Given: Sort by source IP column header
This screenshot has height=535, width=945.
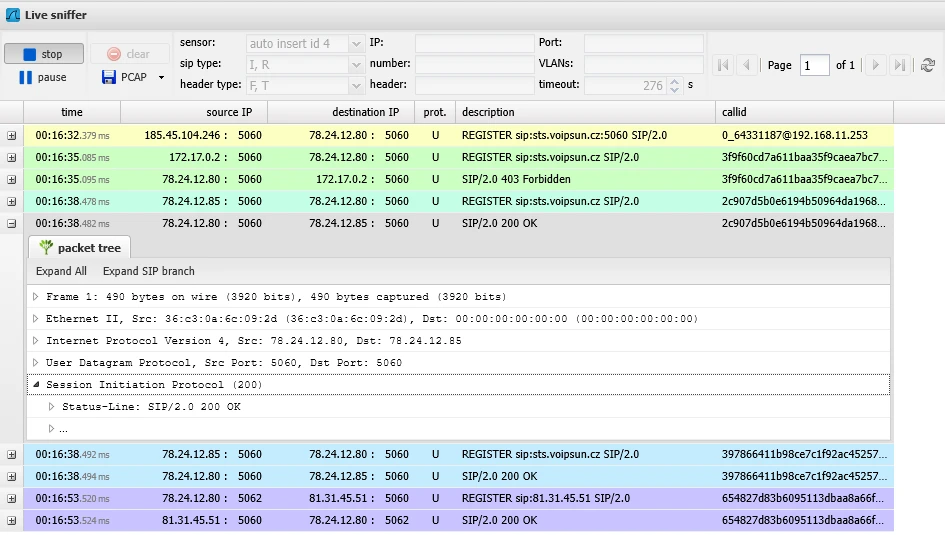Looking at the screenshot, I should tap(194, 112).
